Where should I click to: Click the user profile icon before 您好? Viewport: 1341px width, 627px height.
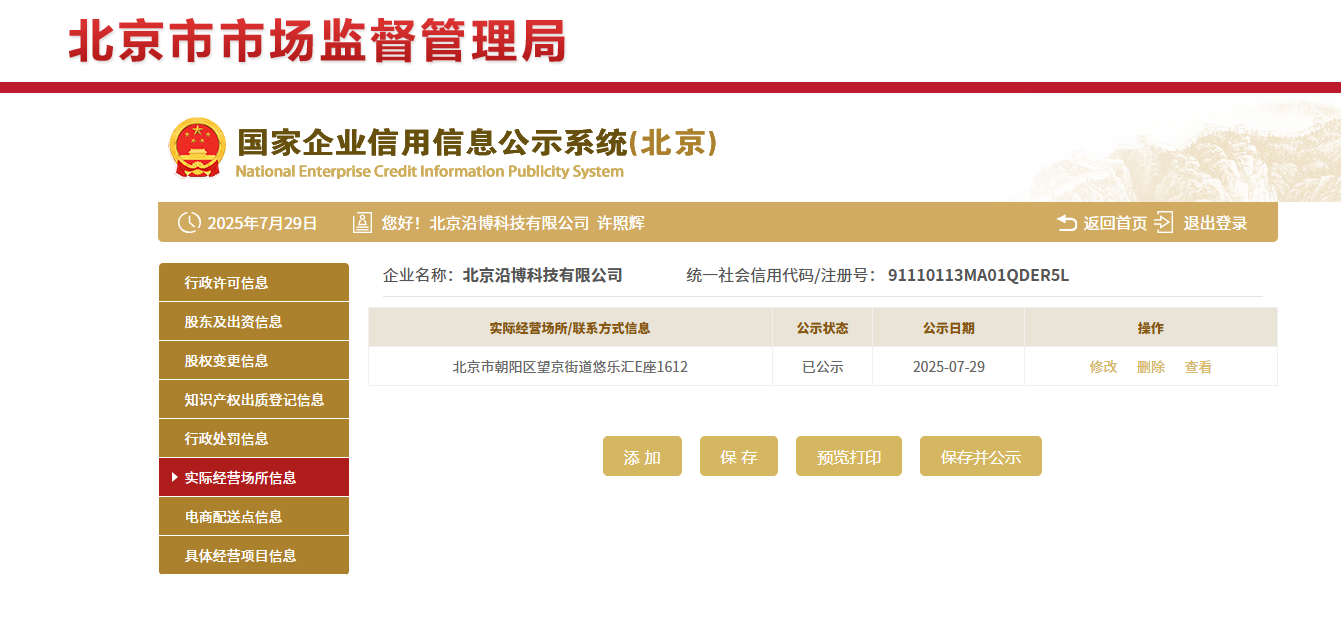tap(362, 223)
